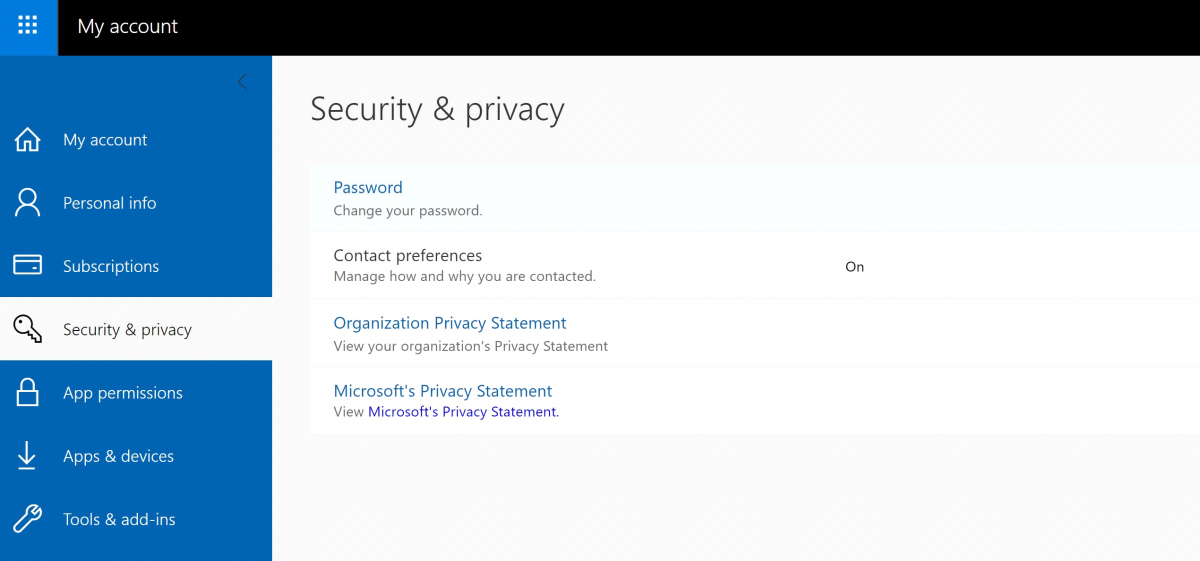Click the person icon for Personal info
Image resolution: width=1200 pixels, height=561 pixels.
[28, 203]
